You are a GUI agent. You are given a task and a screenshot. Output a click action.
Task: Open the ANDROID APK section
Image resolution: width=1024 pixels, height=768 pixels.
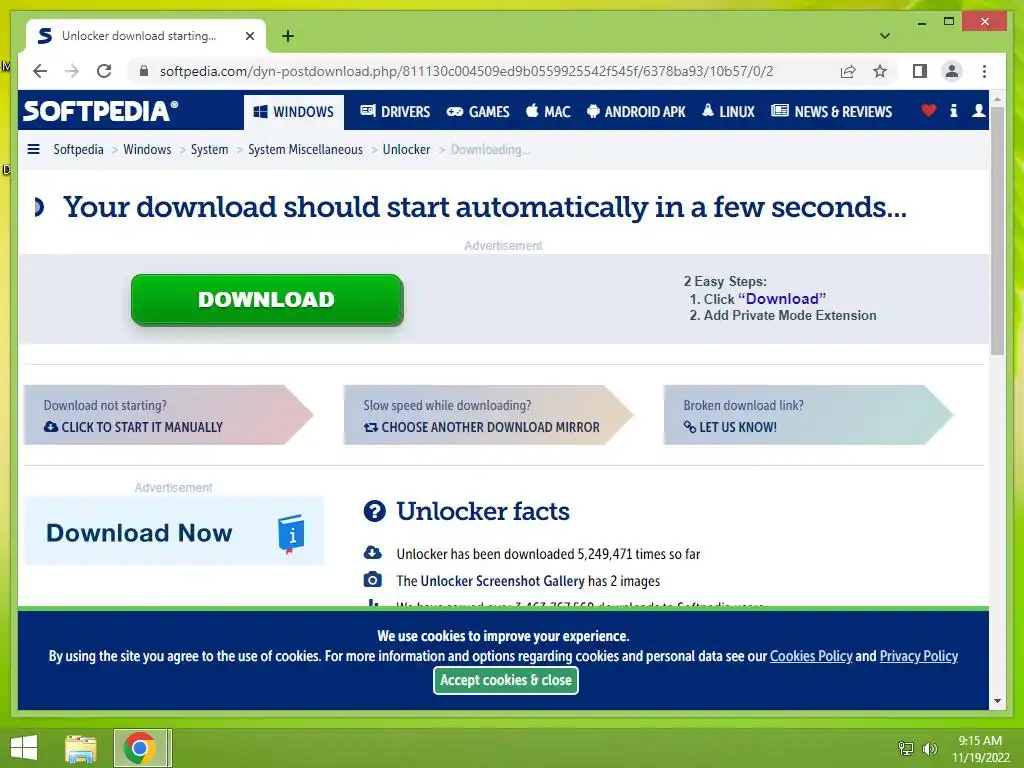[636, 112]
